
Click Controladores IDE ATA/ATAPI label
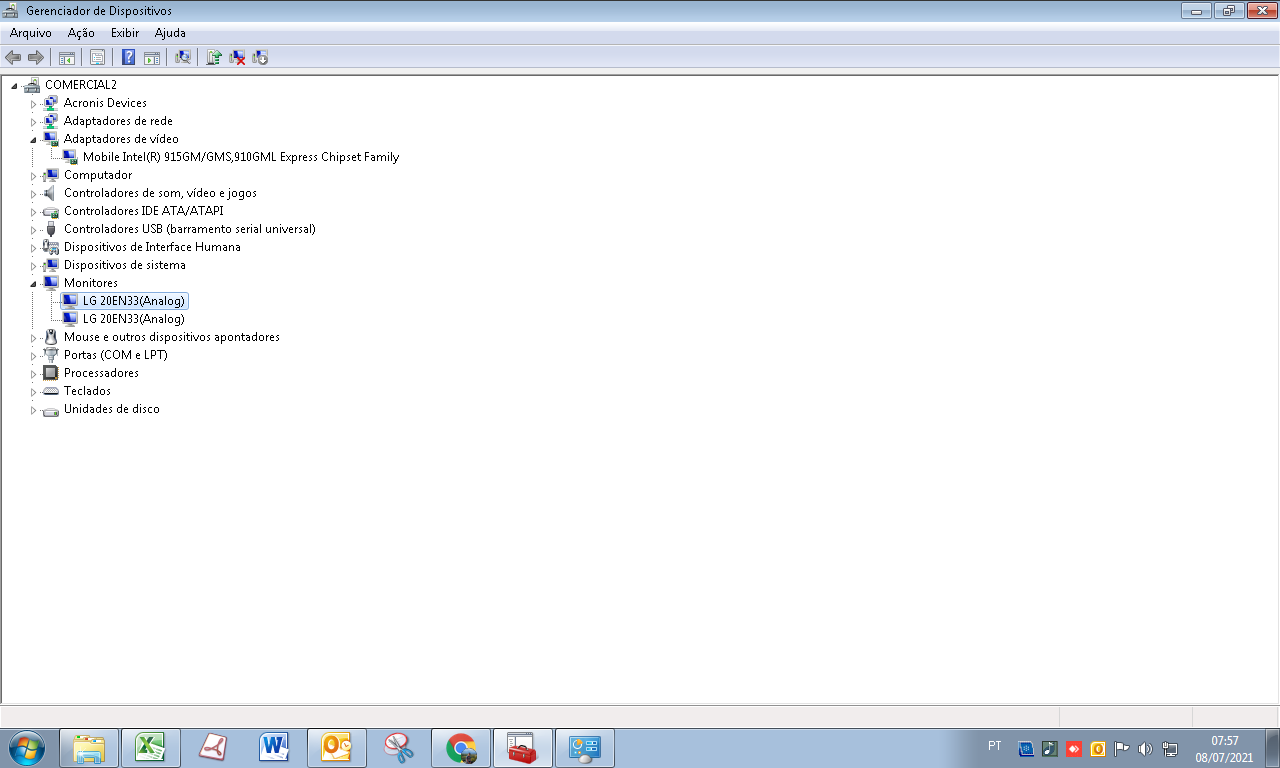tap(144, 211)
